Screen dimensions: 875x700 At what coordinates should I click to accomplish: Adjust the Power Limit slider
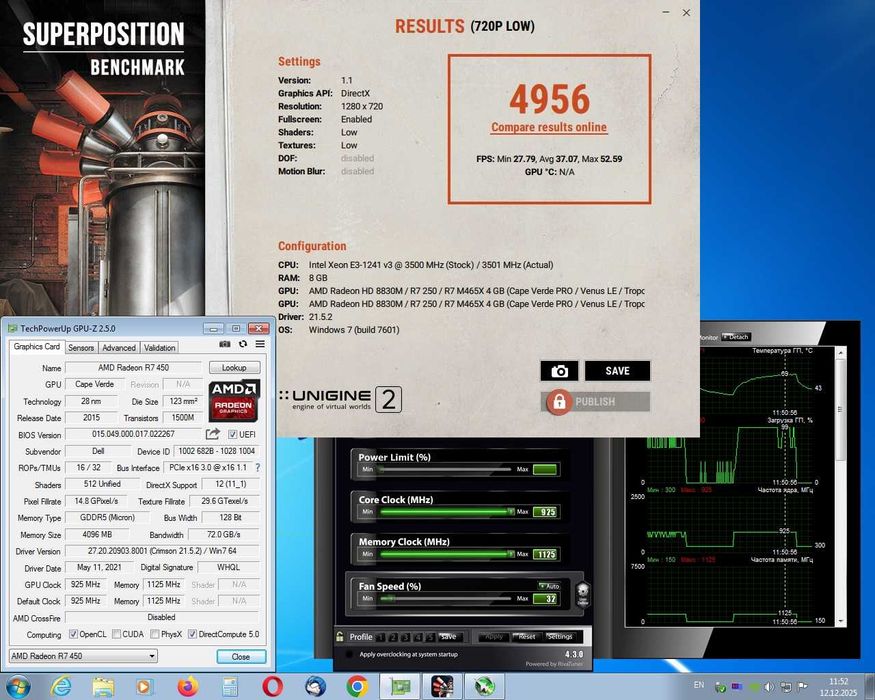coord(444,469)
